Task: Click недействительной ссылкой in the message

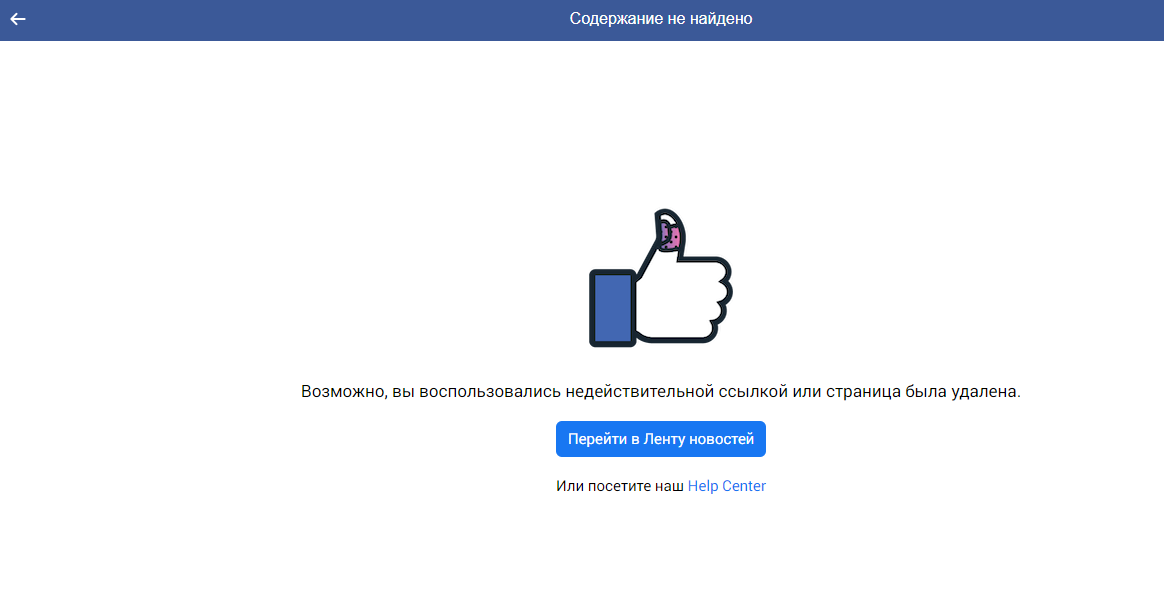Action: [x=676, y=391]
